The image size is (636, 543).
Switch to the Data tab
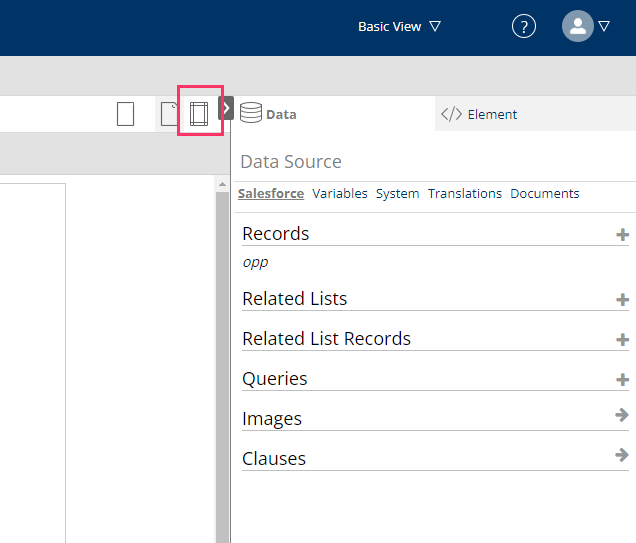[268, 114]
